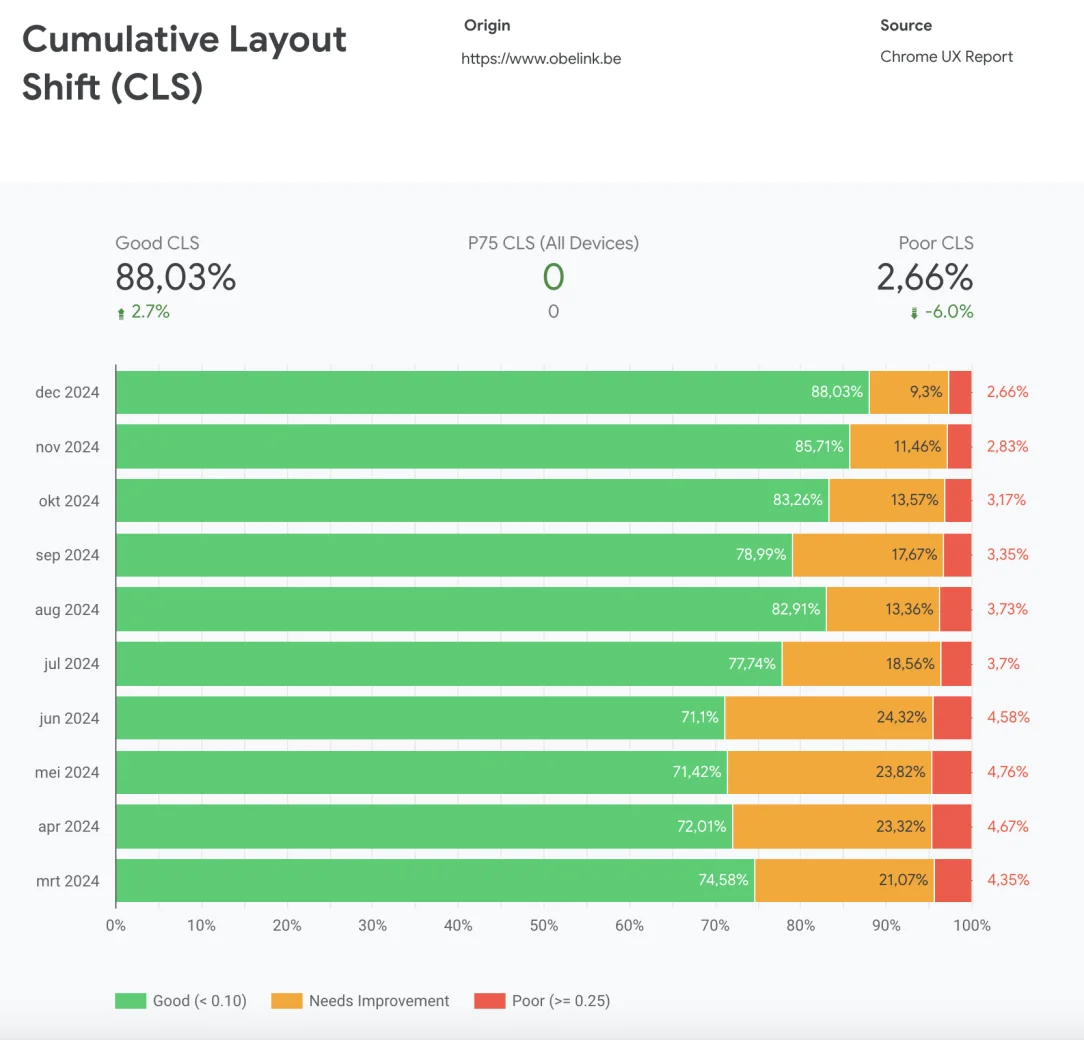Screen dimensions: 1084x1040
Task: Click the 50% tick on the x-axis
Action: click(x=544, y=926)
